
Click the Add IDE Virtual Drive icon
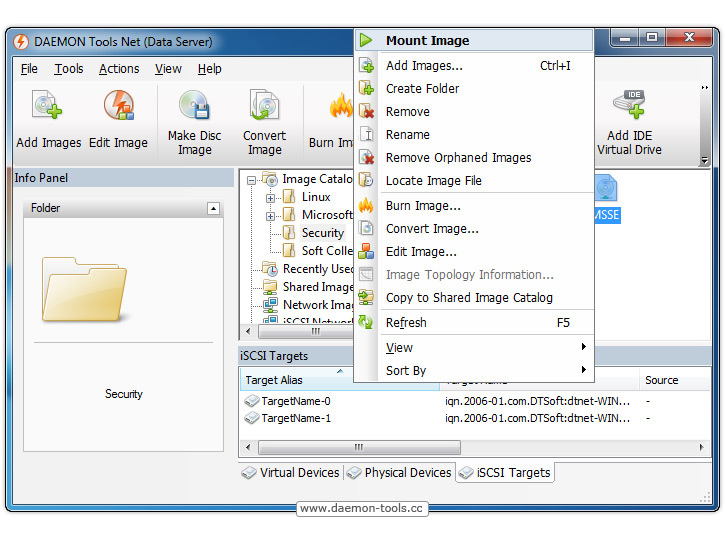[629, 104]
